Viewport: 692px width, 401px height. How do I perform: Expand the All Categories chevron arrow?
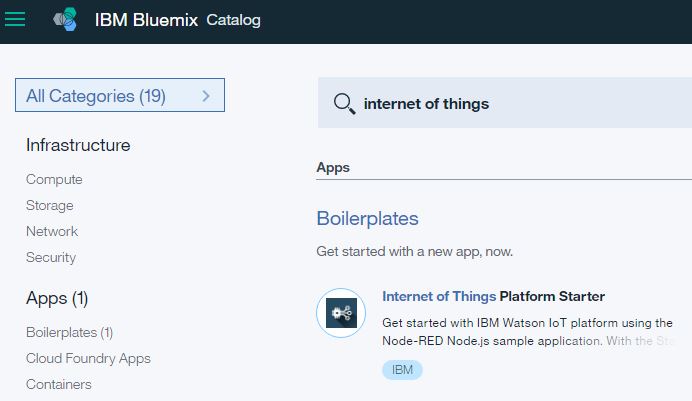point(206,96)
